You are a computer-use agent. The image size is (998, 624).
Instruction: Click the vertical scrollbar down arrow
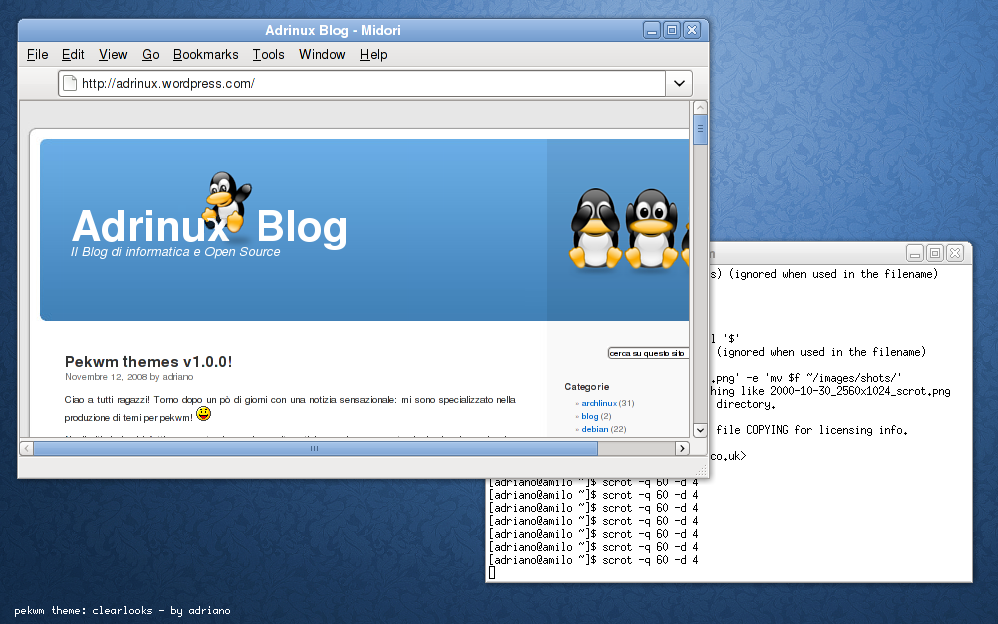[x=700, y=430]
